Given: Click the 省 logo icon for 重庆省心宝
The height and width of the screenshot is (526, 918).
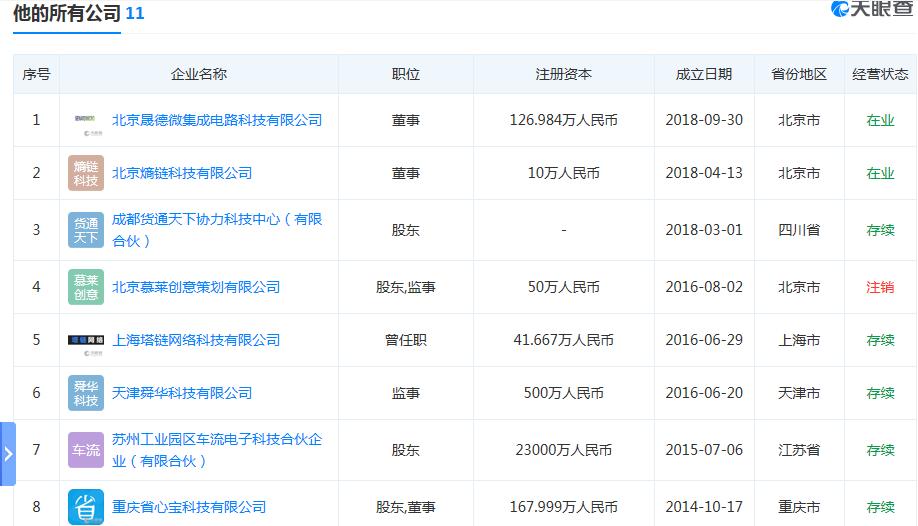Looking at the screenshot, I should [x=86, y=507].
